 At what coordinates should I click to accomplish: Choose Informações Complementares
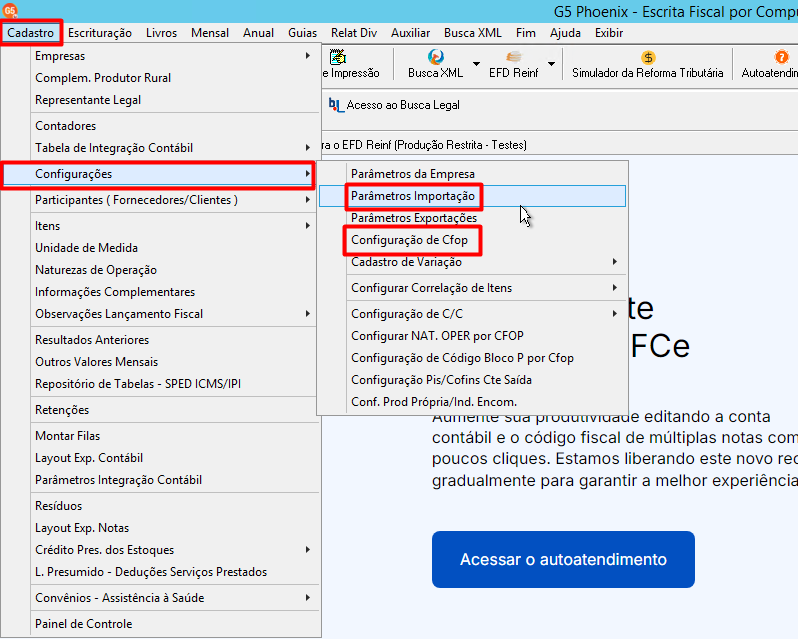click(160, 292)
